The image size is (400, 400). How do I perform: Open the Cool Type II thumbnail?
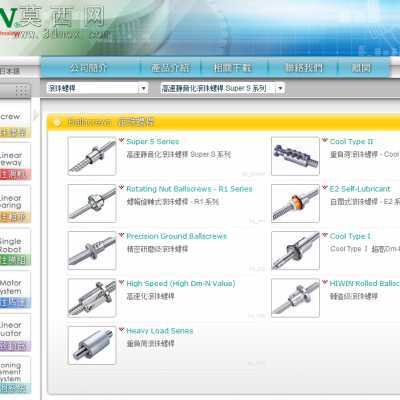[x=295, y=156]
